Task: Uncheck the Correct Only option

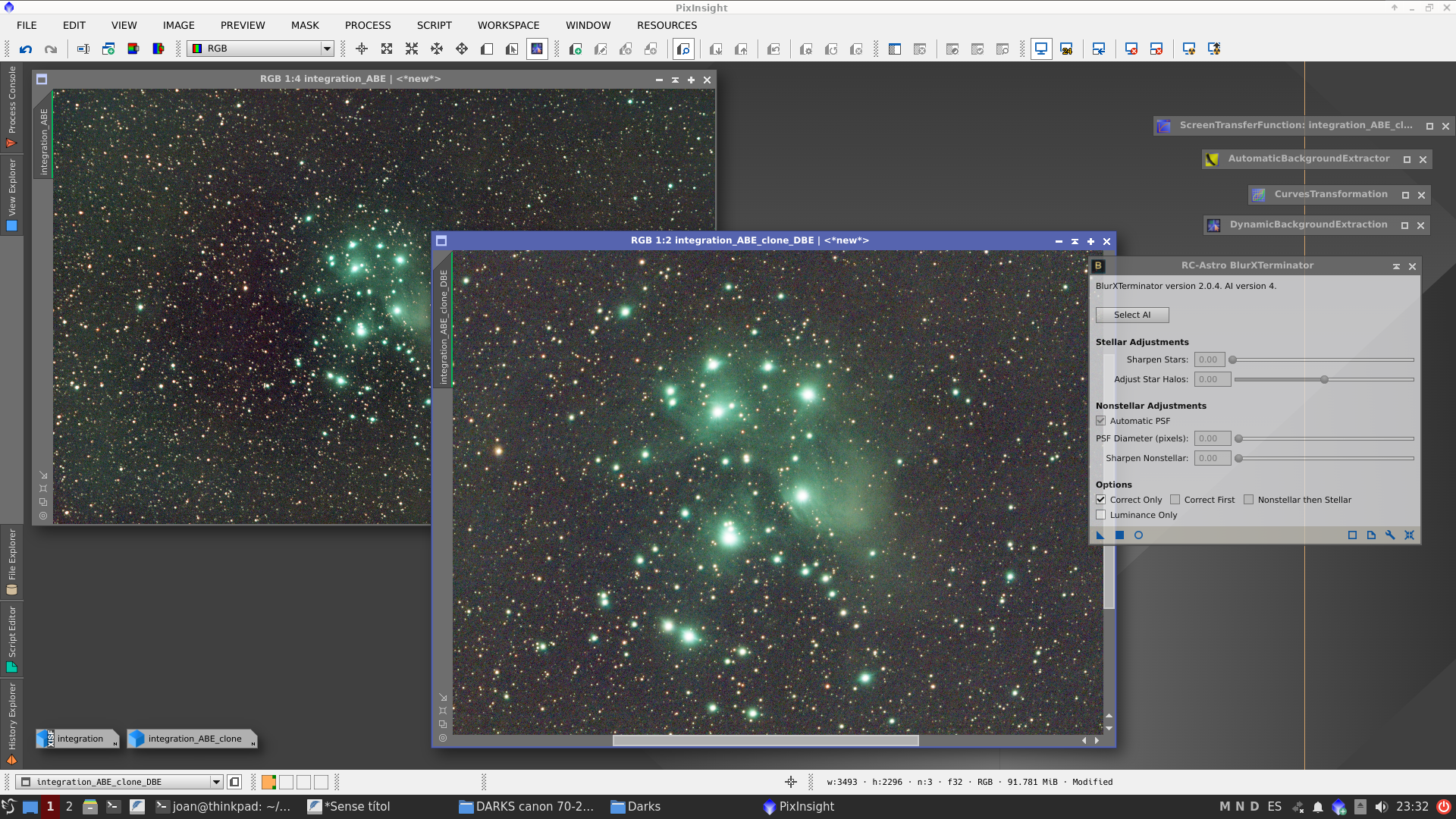Action: coord(1101,500)
